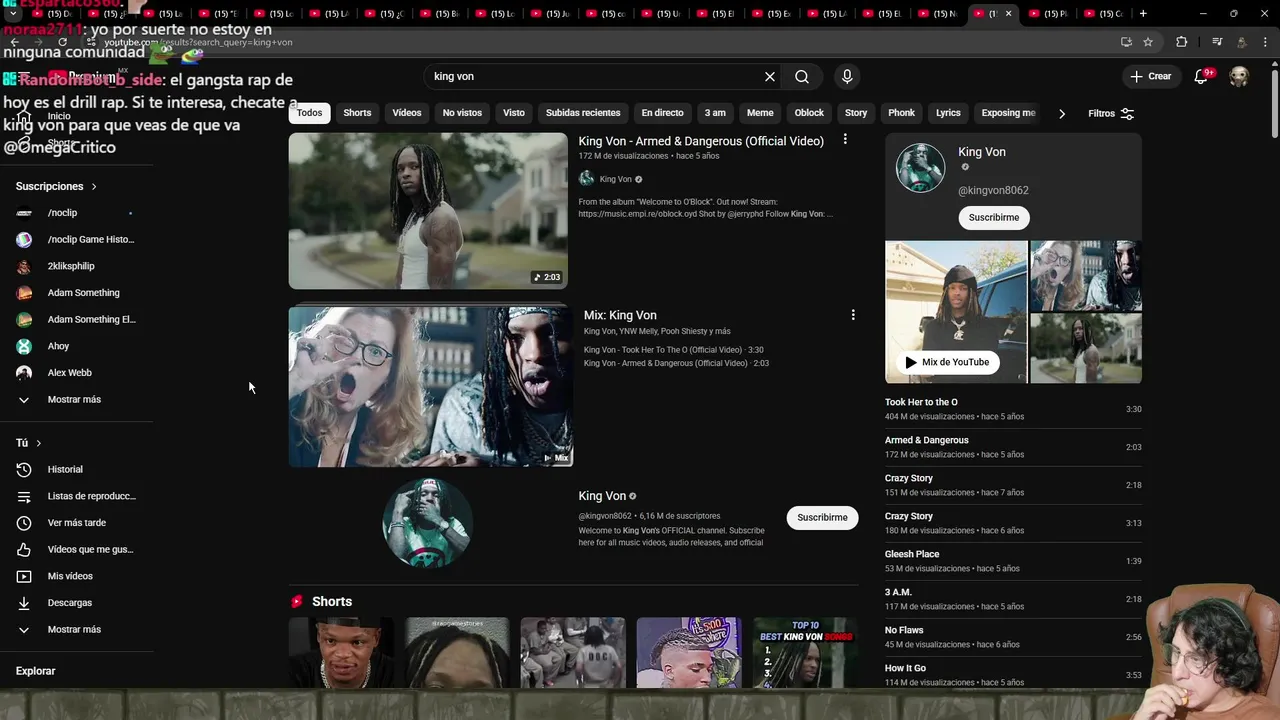Viewport: 1280px width, 720px height.
Task: Open Descargas in the sidebar
Action: (x=76, y=603)
